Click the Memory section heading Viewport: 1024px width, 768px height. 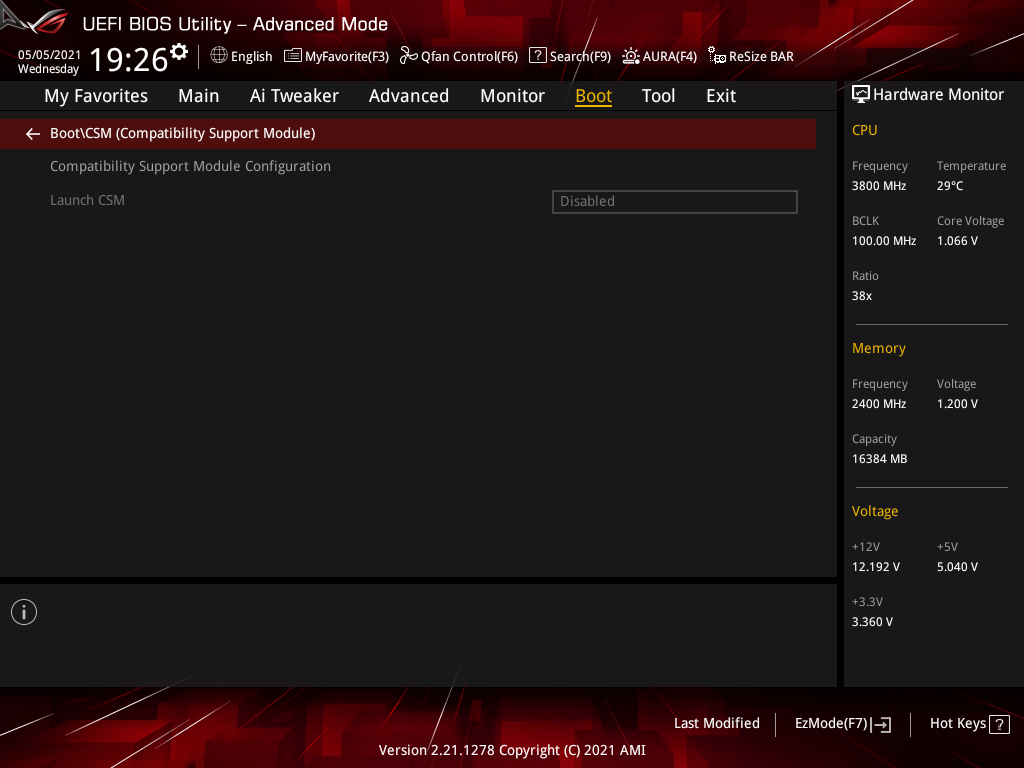pyautogui.click(x=879, y=348)
